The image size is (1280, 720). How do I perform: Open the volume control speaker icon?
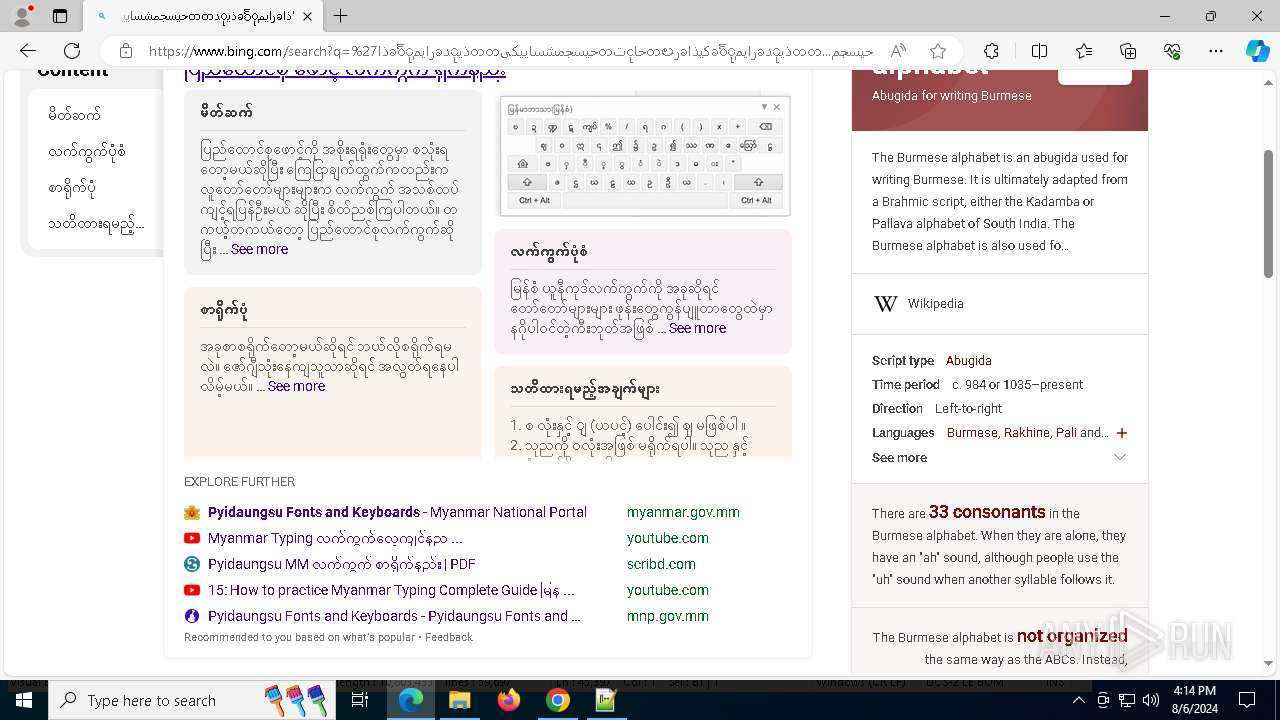1151,700
